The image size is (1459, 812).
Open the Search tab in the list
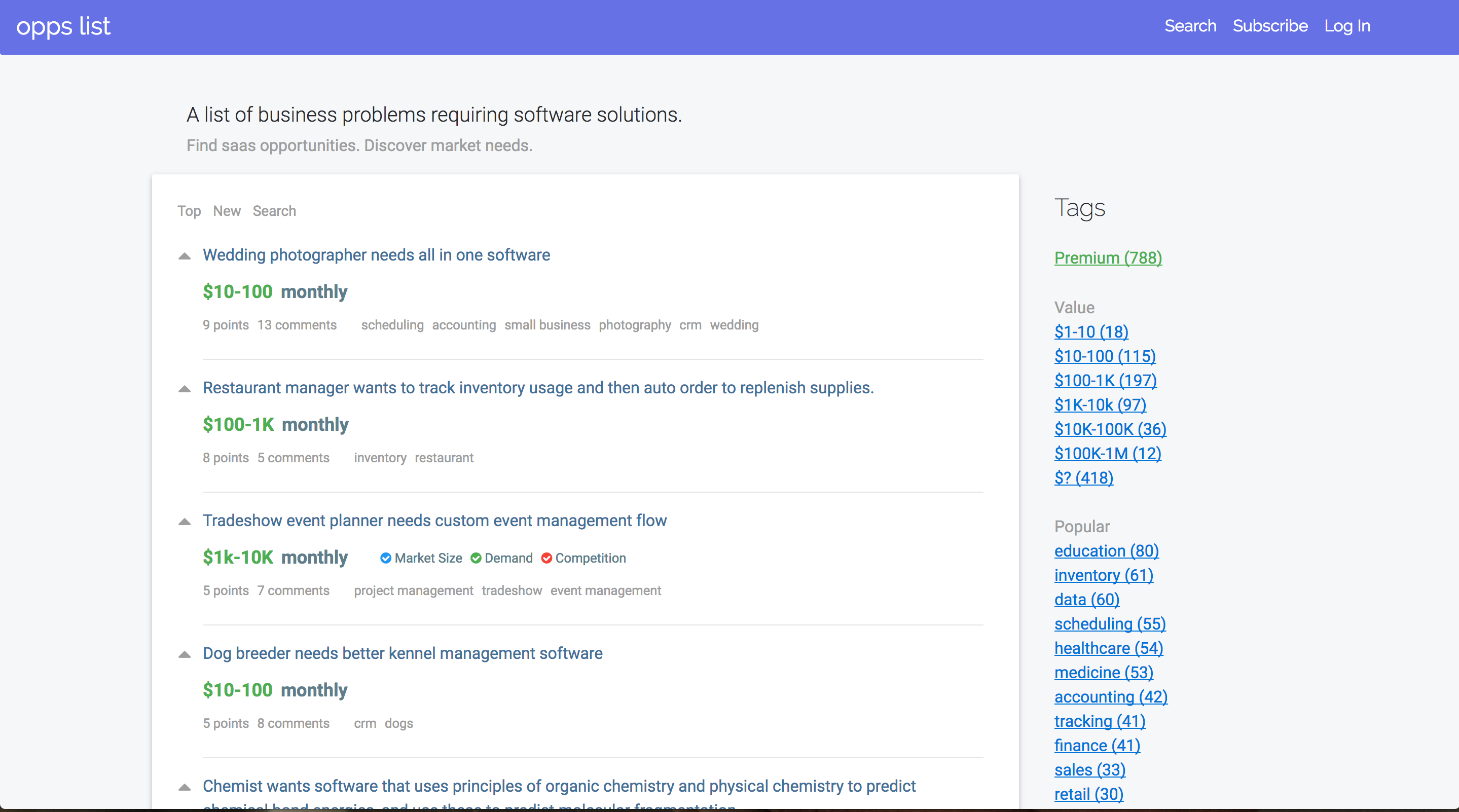coord(274,211)
